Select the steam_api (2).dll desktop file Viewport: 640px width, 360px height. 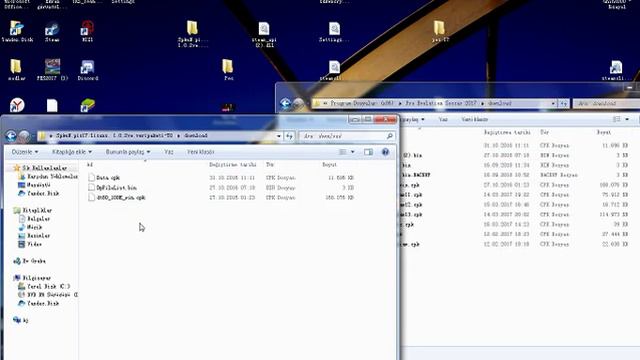click(x=264, y=34)
